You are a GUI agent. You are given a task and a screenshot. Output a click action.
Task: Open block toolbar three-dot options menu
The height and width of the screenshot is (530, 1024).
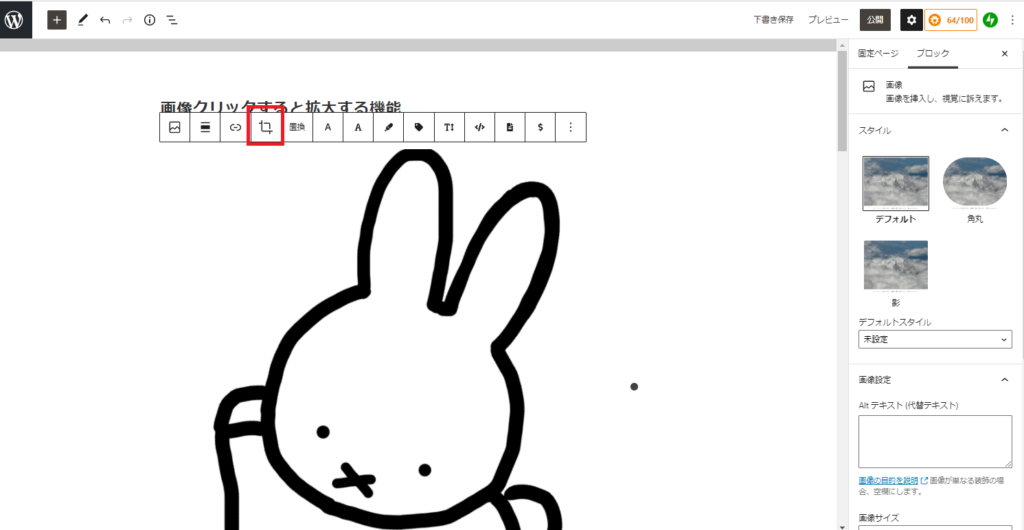(x=570, y=127)
